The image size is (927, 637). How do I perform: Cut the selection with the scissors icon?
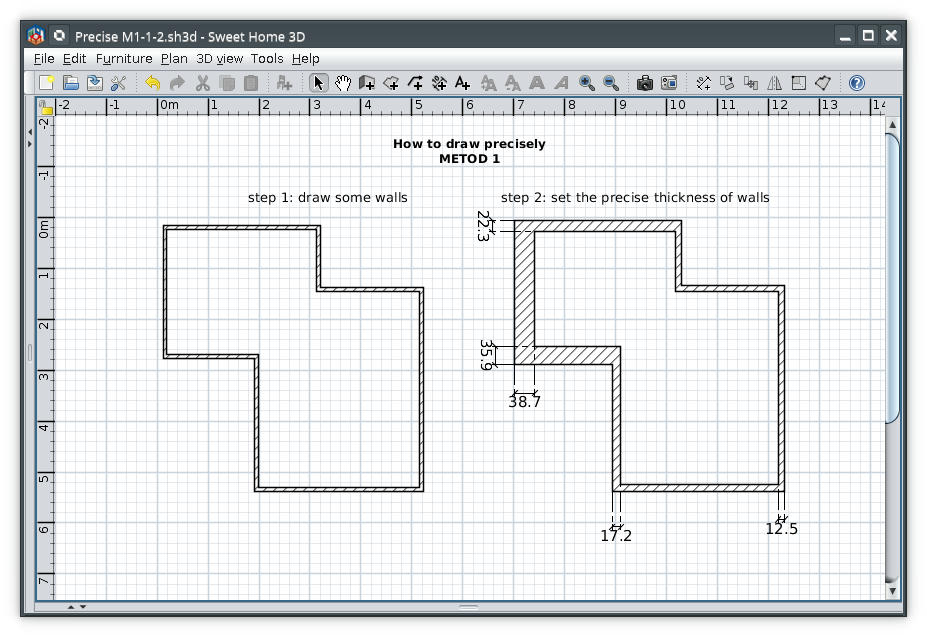click(202, 83)
